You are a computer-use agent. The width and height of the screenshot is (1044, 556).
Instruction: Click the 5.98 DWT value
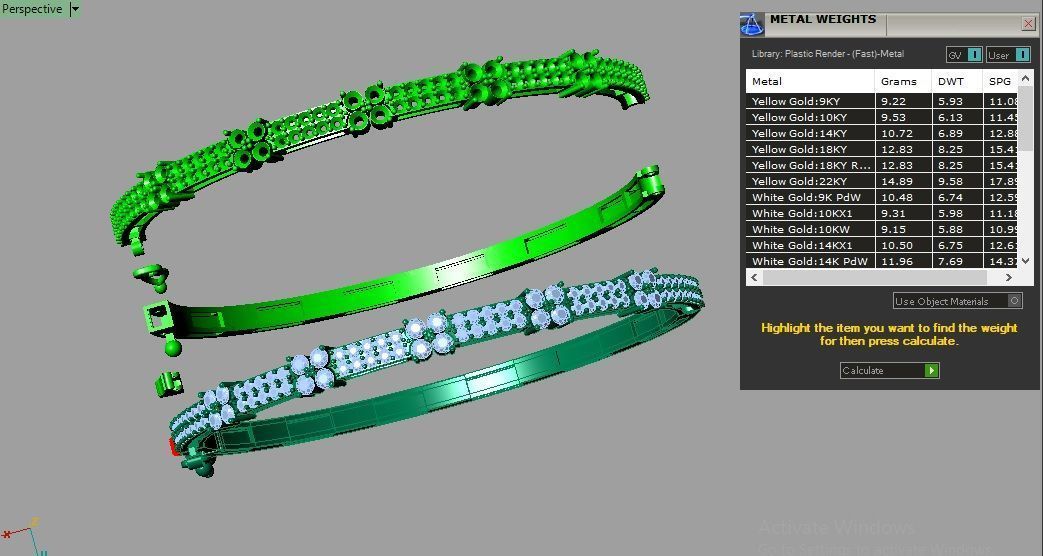tap(951, 213)
